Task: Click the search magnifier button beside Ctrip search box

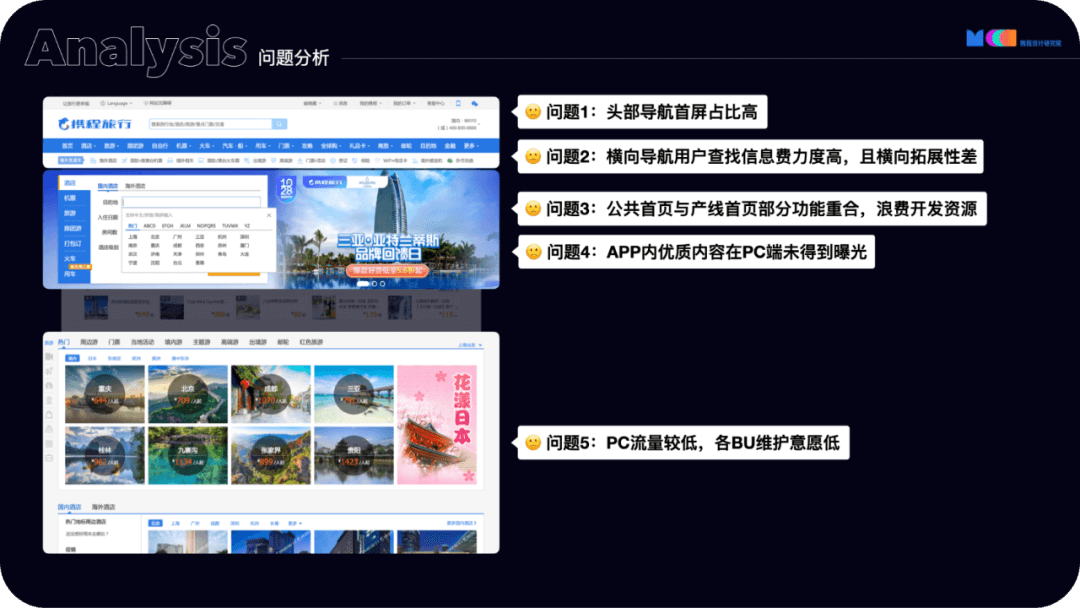Action: click(279, 124)
